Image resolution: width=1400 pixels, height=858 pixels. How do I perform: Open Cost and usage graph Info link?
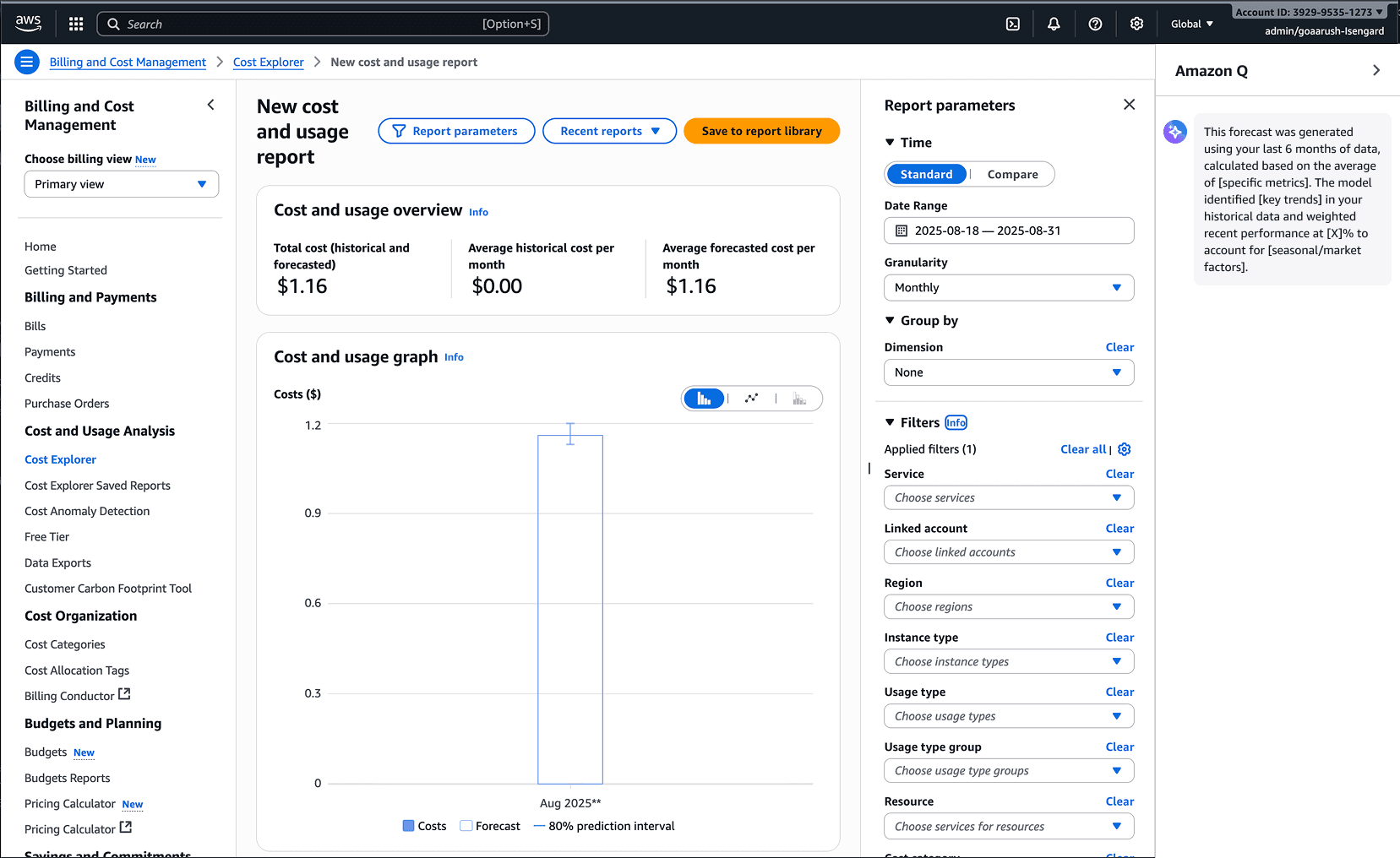(x=454, y=357)
